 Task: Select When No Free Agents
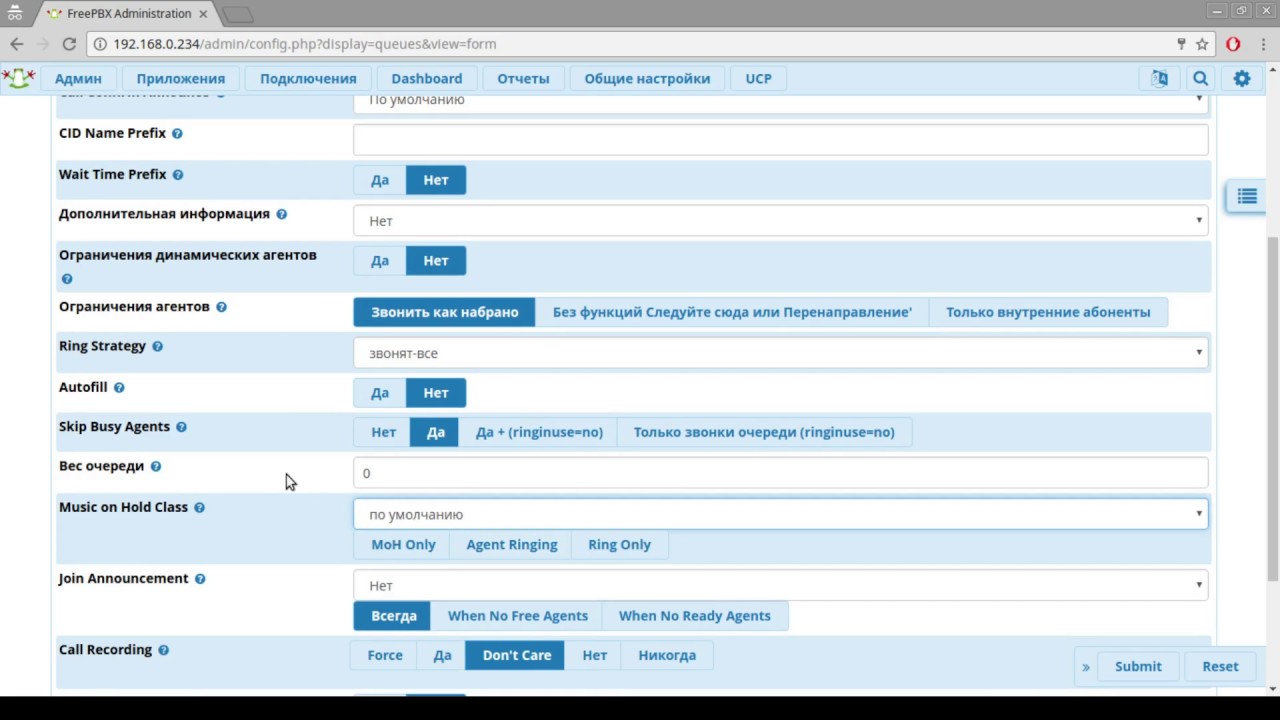click(x=518, y=616)
